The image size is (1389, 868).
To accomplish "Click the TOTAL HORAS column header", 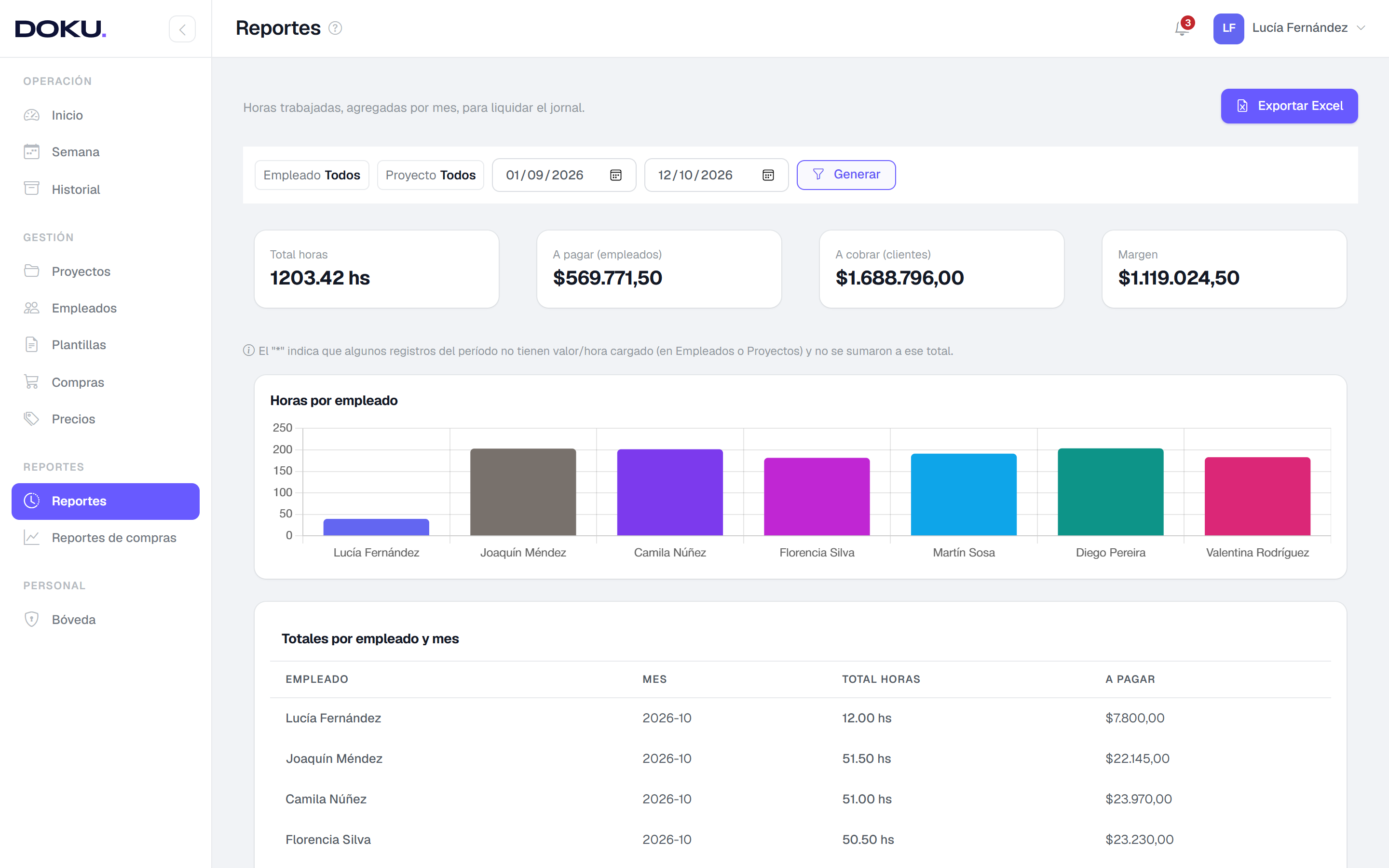I will [881, 679].
